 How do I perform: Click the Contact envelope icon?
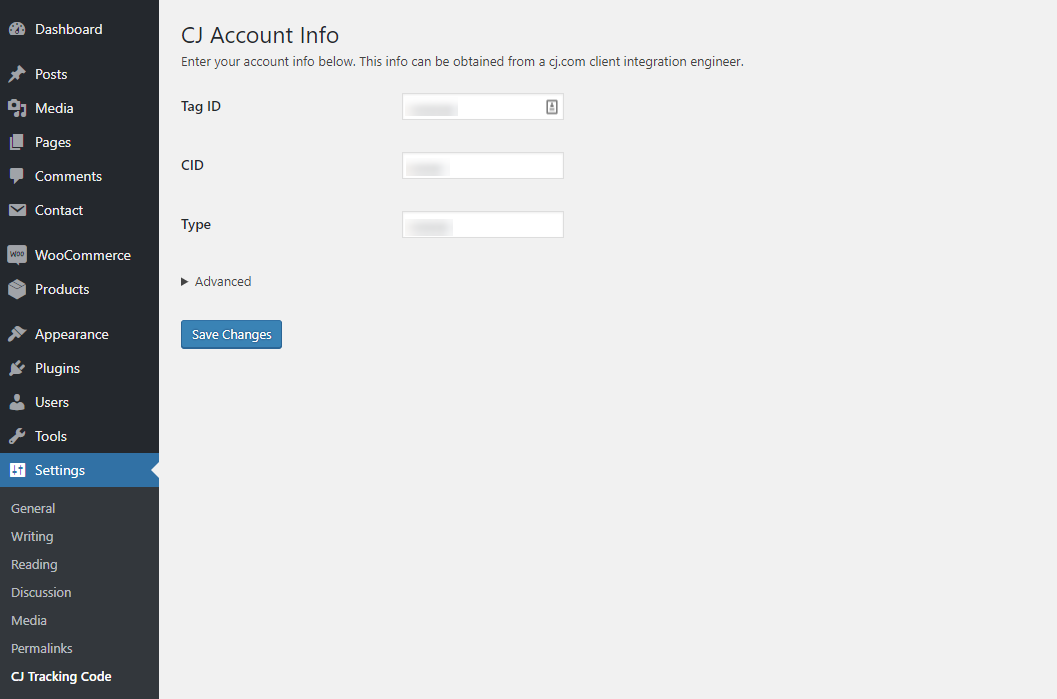[17, 211]
